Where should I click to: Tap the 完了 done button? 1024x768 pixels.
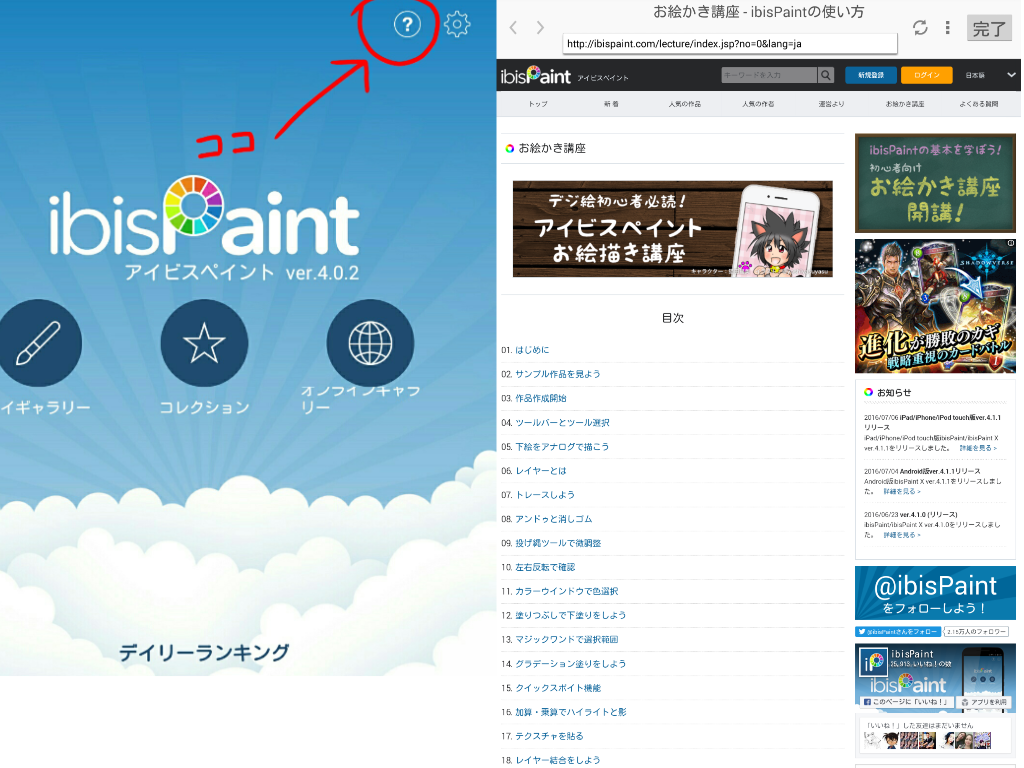click(x=989, y=28)
